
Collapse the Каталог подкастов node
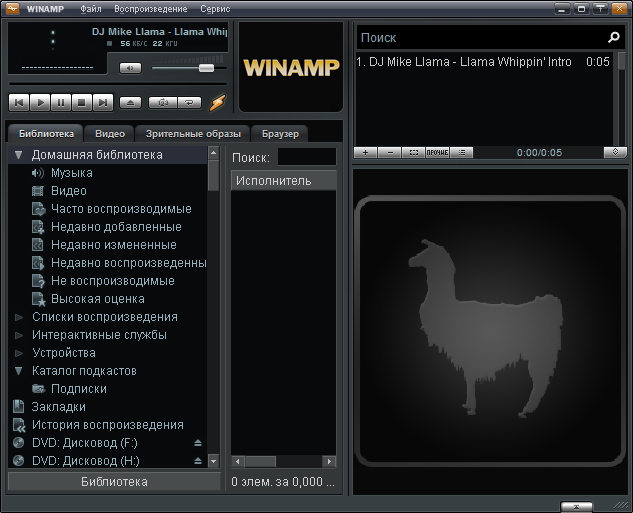click(19, 371)
